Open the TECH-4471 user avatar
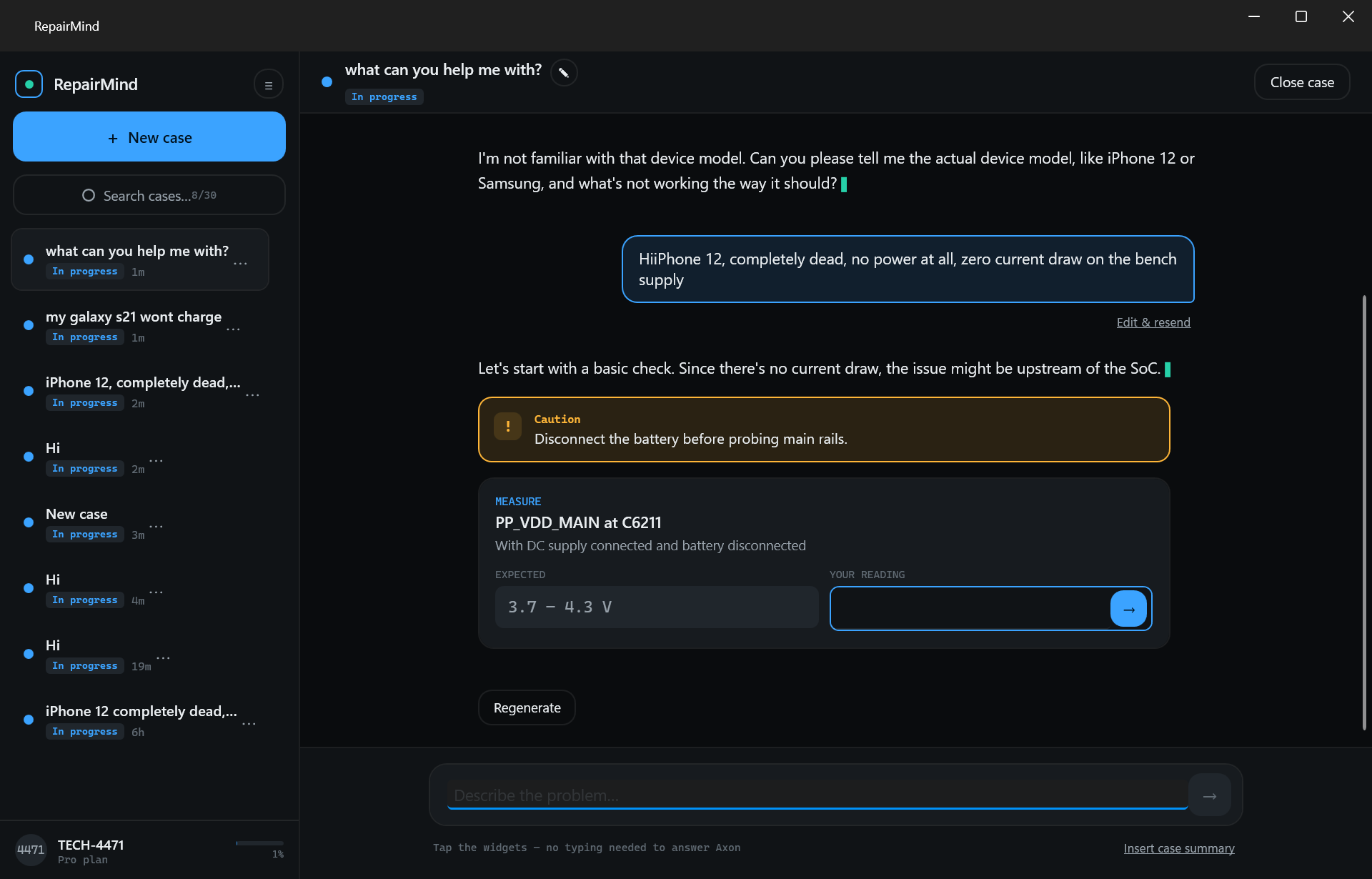Screen dimensions: 1372x879 coord(31,850)
